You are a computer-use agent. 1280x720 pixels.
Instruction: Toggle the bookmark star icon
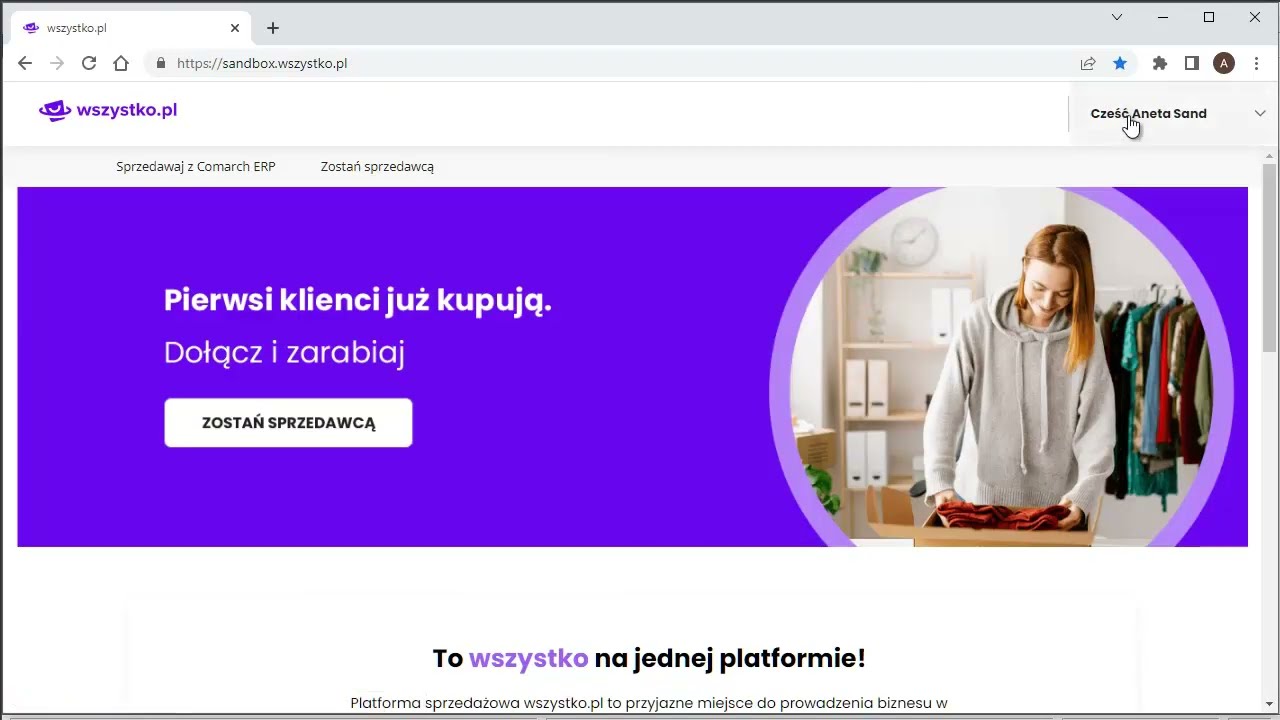pos(1120,63)
